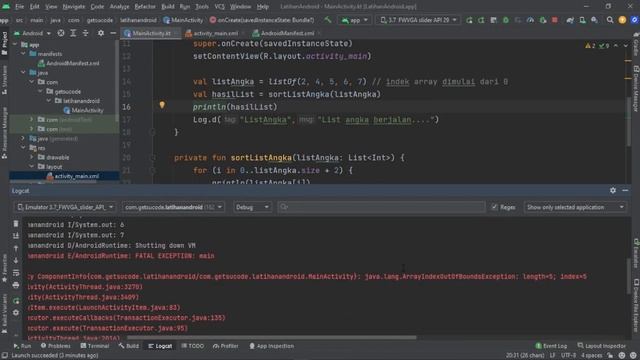Click the Profile app gauge icon
The width and height of the screenshot is (640, 360).
tap(530, 20)
